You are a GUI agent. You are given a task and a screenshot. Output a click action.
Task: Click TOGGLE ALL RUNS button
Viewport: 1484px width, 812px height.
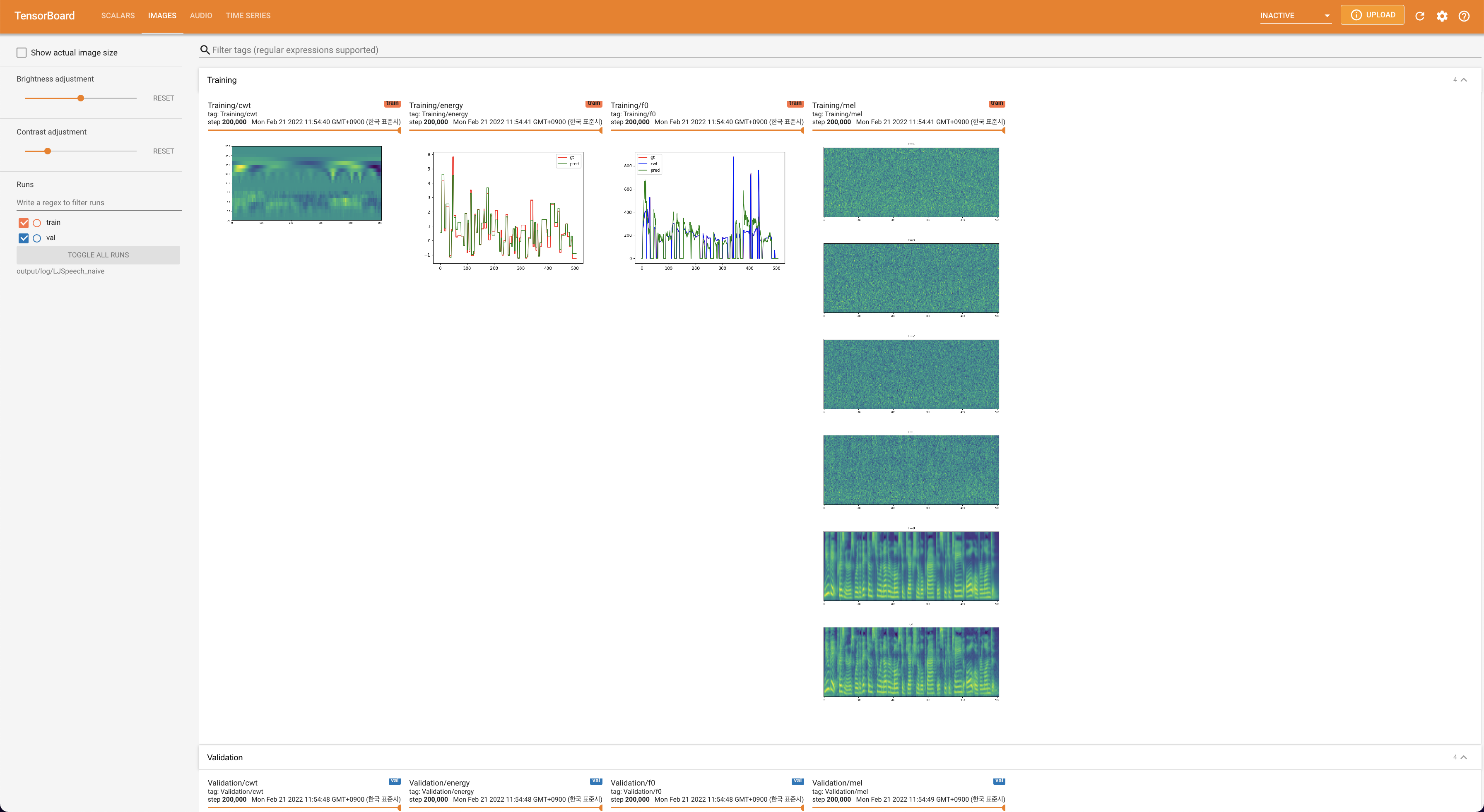tap(98, 255)
